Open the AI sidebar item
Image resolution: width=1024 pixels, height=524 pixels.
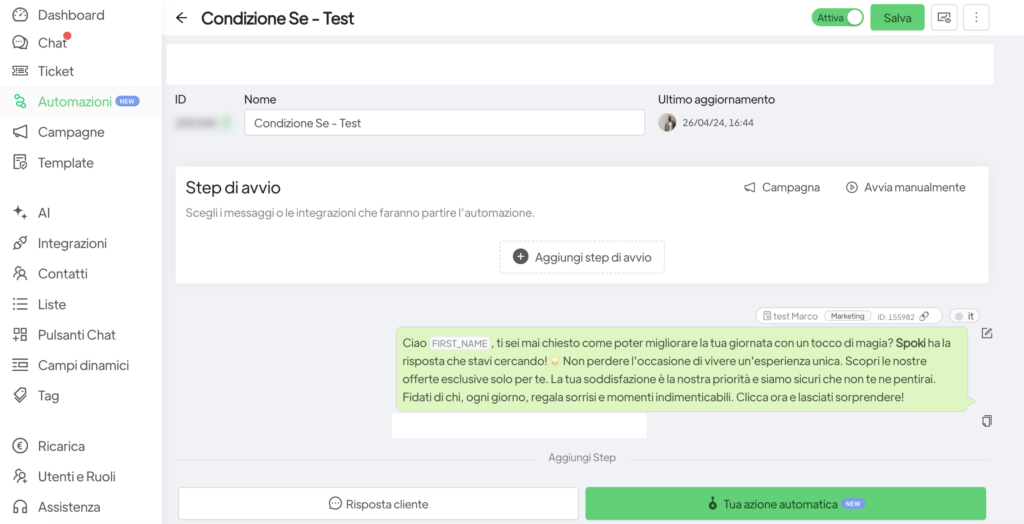[43, 213]
